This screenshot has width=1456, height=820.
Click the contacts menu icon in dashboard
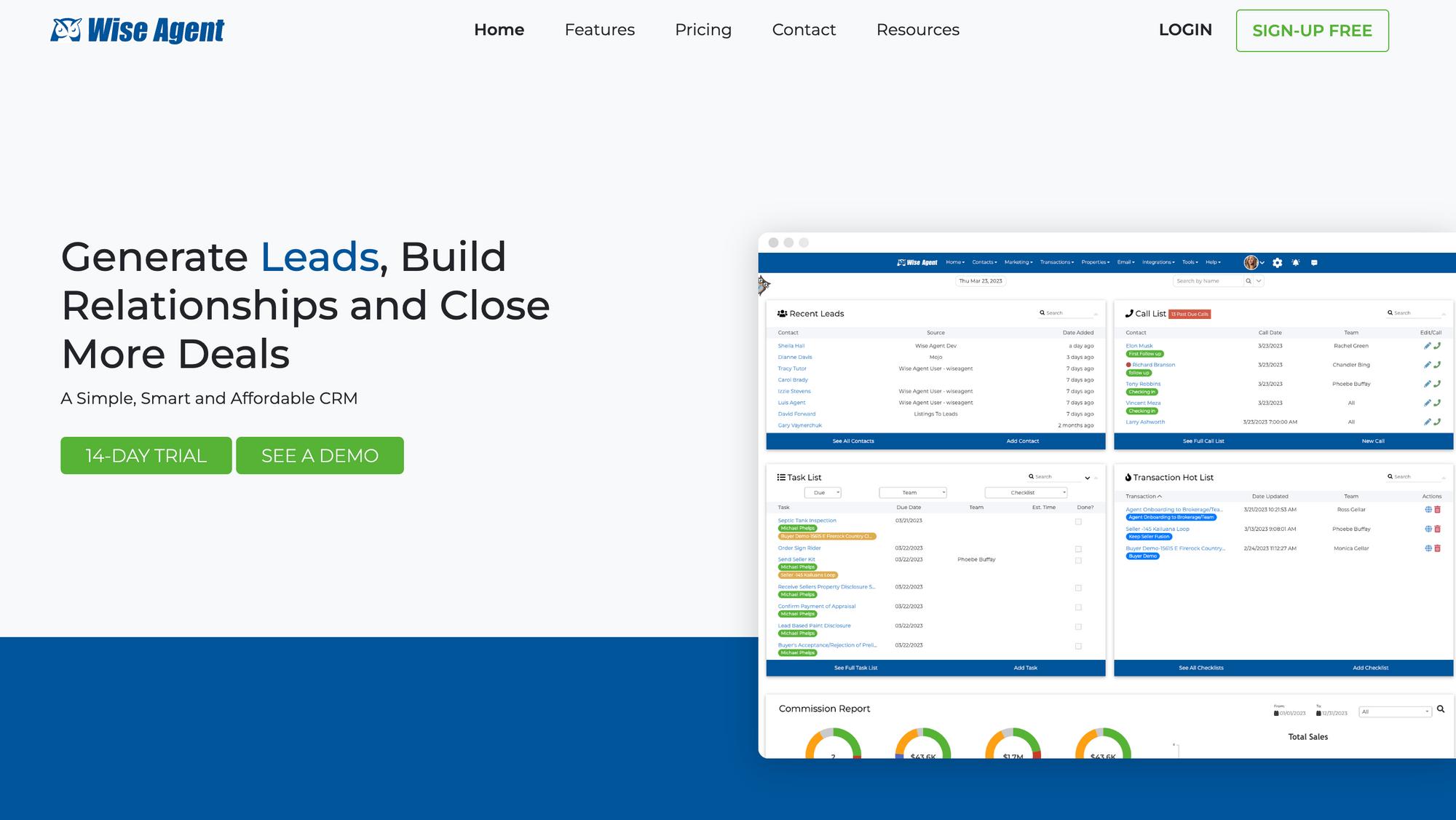tap(984, 262)
